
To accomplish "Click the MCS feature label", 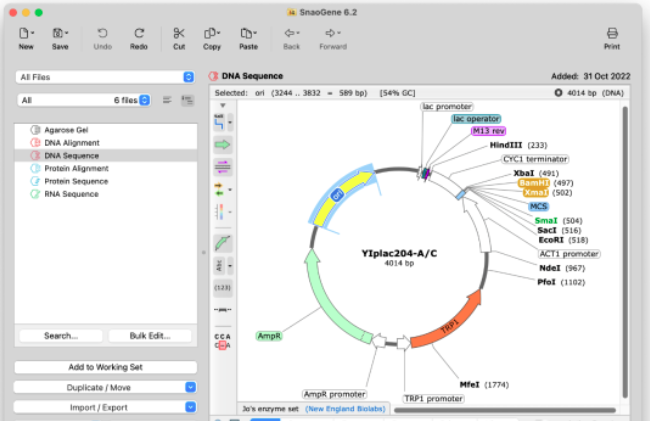I will (x=538, y=206).
